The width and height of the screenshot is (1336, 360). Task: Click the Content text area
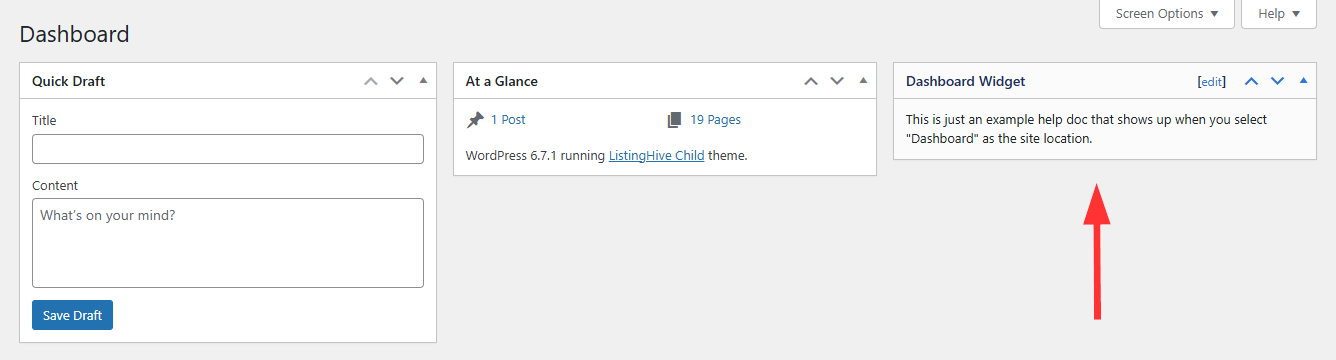(x=228, y=243)
